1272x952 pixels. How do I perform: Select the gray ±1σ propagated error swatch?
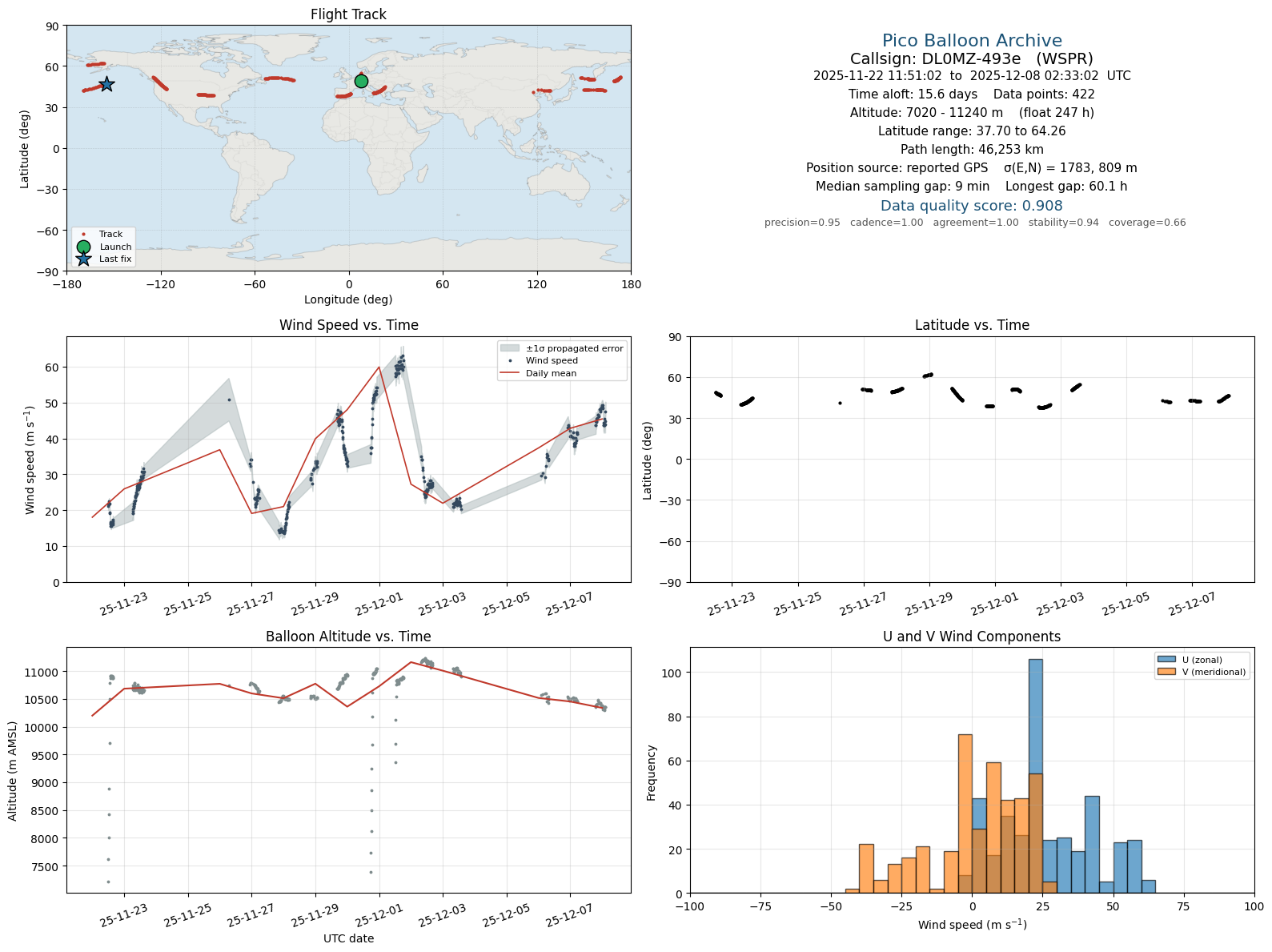tap(510, 348)
